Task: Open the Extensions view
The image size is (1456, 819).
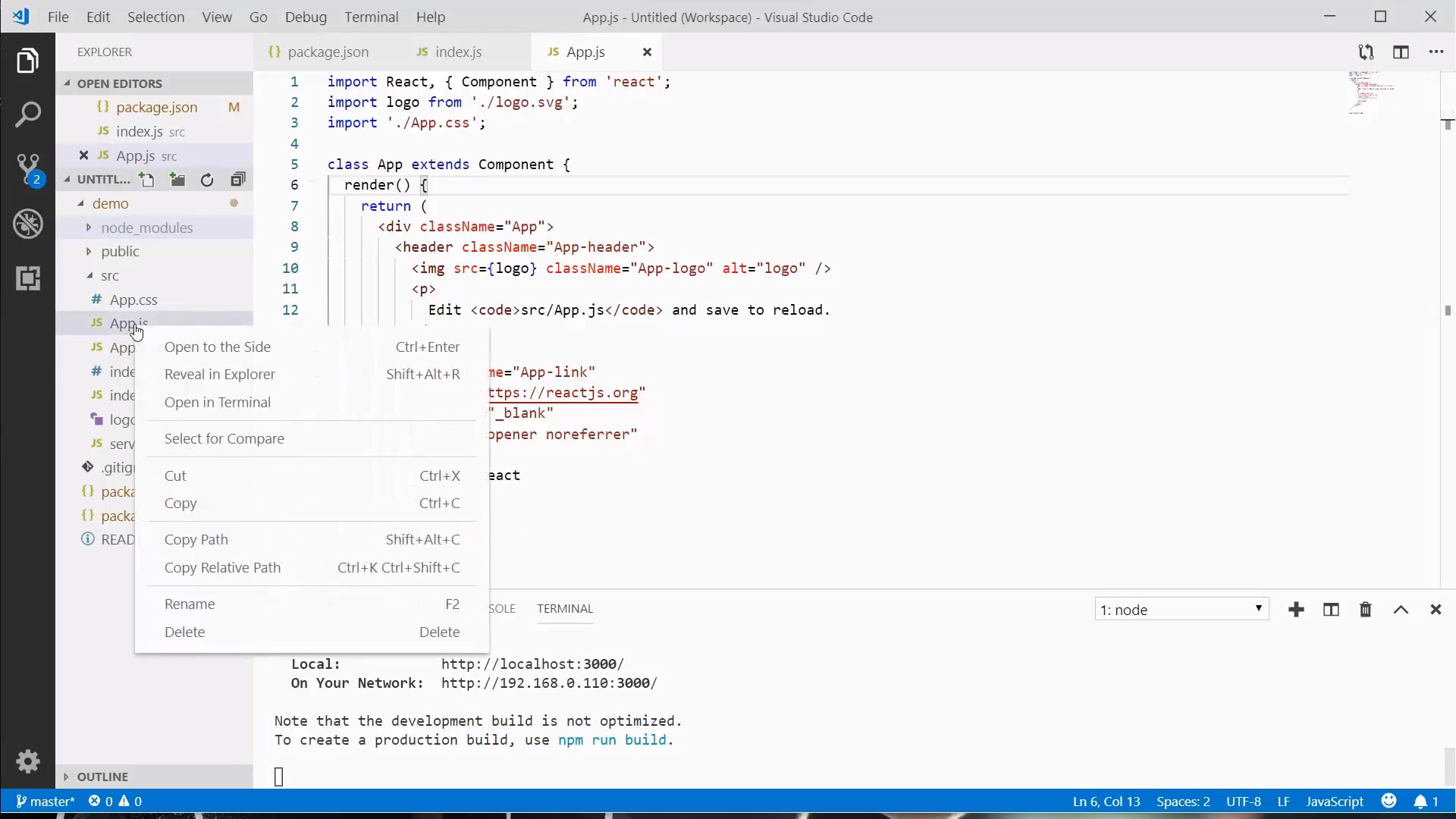Action: (28, 278)
